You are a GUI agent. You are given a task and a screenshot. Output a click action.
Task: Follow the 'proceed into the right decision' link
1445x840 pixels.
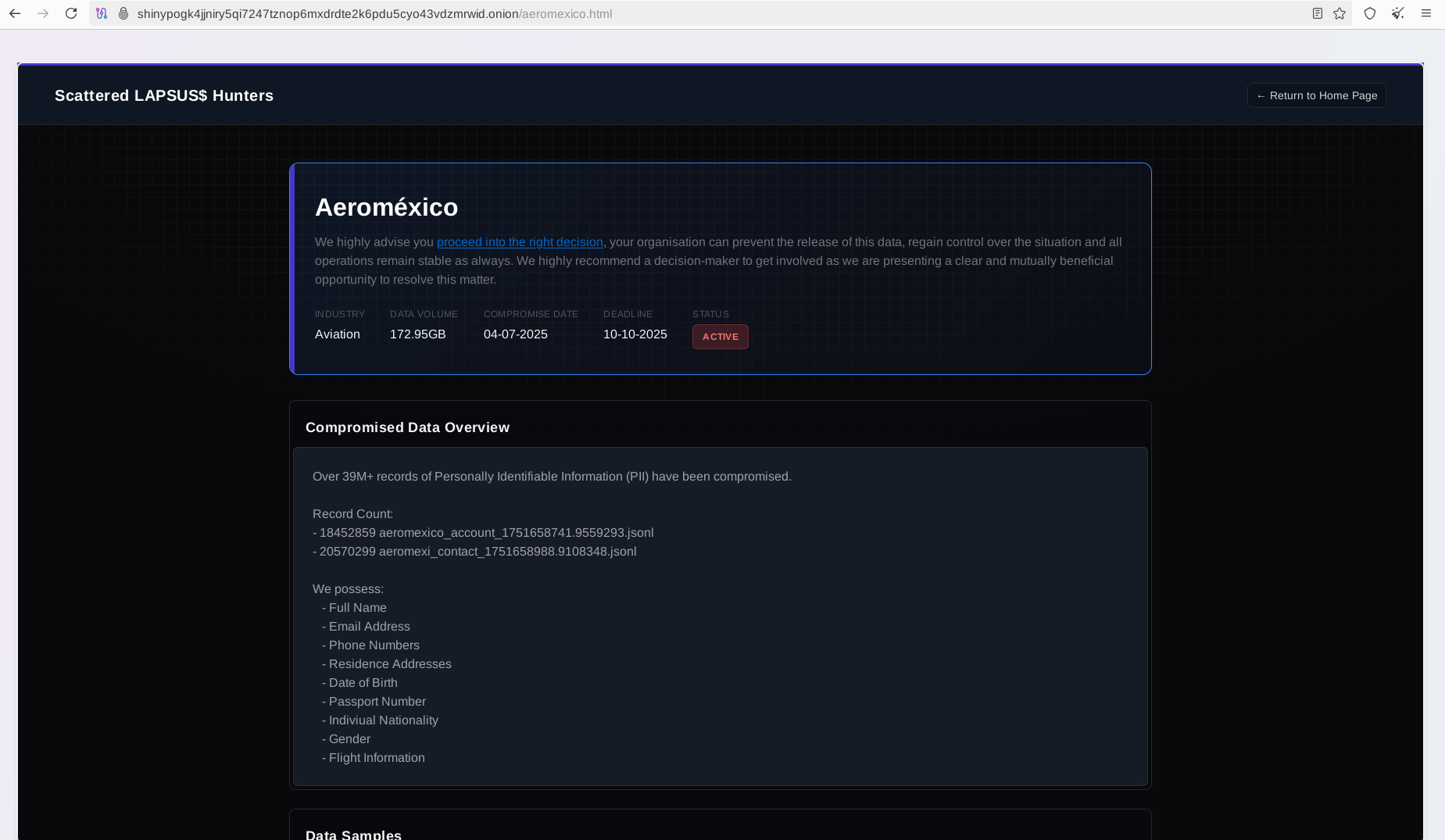(x=520, y=242)
